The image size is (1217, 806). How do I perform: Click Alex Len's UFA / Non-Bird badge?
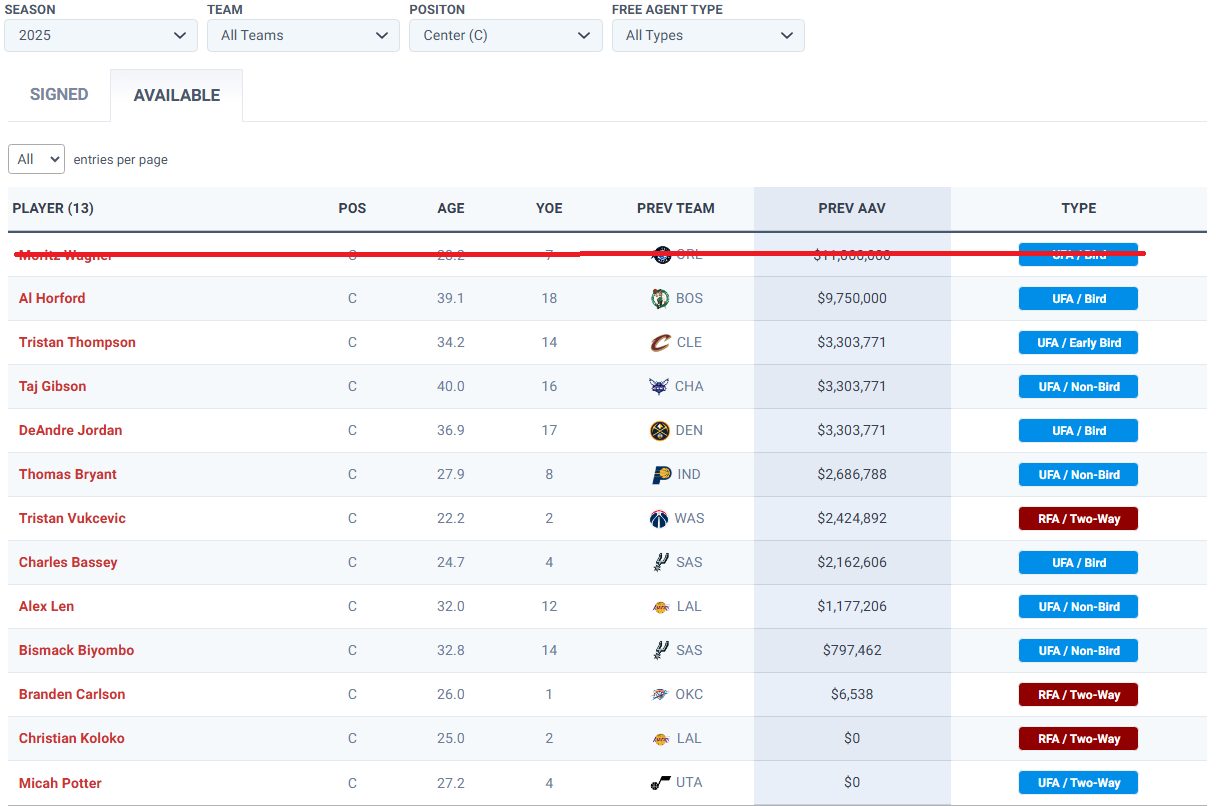[x=1078, y=606]
